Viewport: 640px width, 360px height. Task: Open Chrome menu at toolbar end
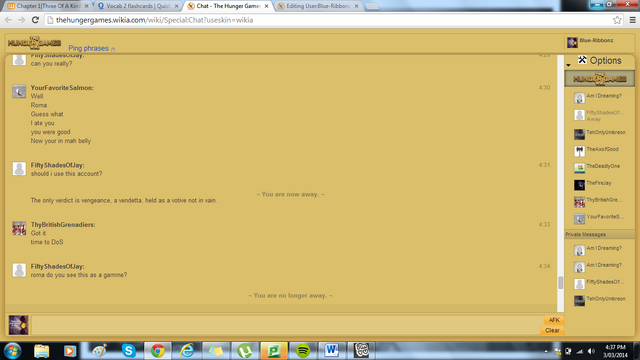click(632, 20)
